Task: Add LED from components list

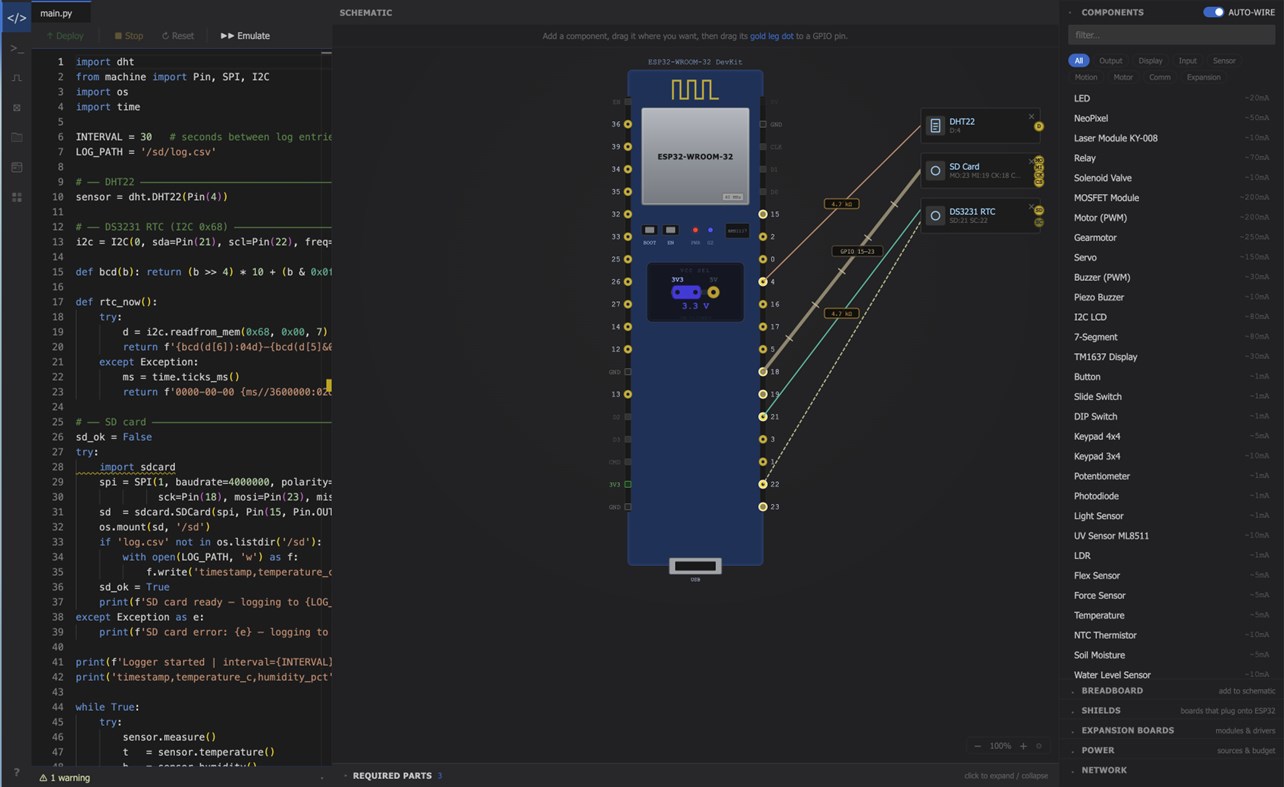Action: pyautogui.click(x=1172, y=98)
